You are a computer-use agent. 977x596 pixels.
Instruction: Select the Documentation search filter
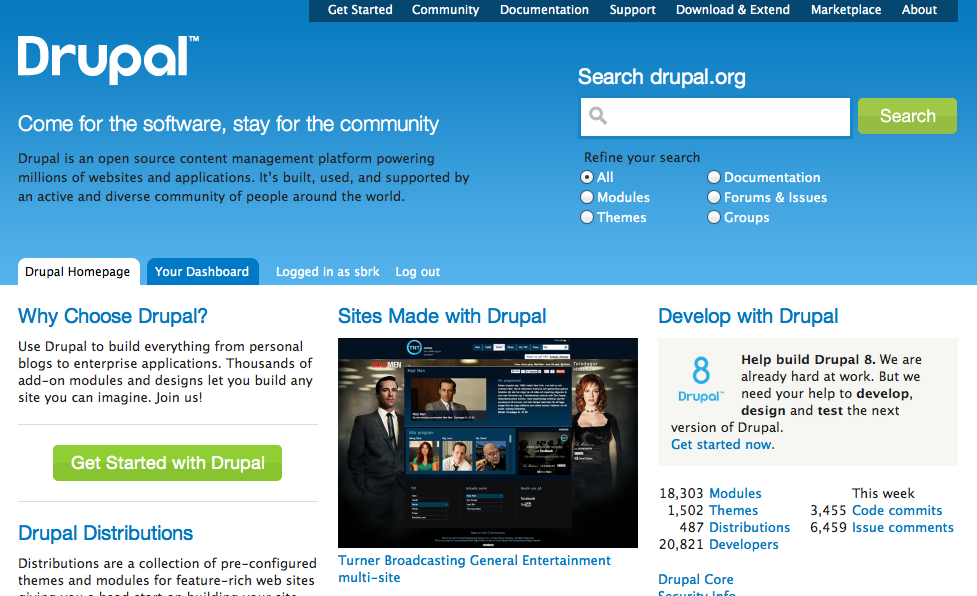tap(714, 177)
